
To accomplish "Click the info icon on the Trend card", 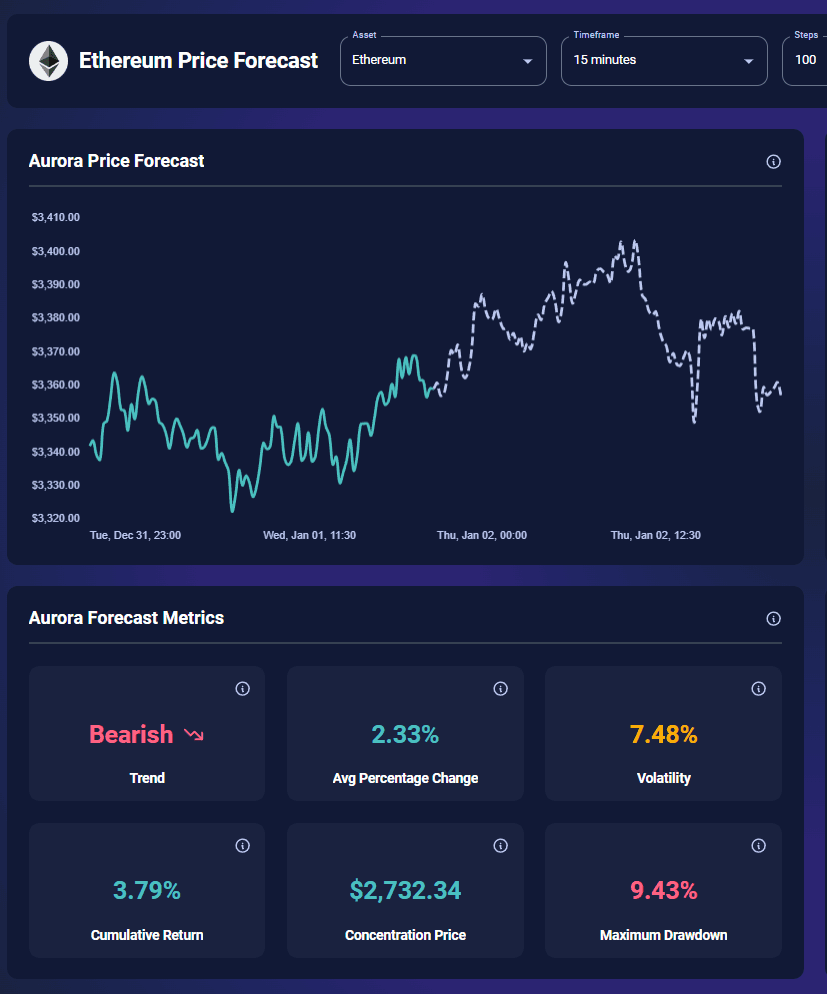I will [x=242, y=688].
